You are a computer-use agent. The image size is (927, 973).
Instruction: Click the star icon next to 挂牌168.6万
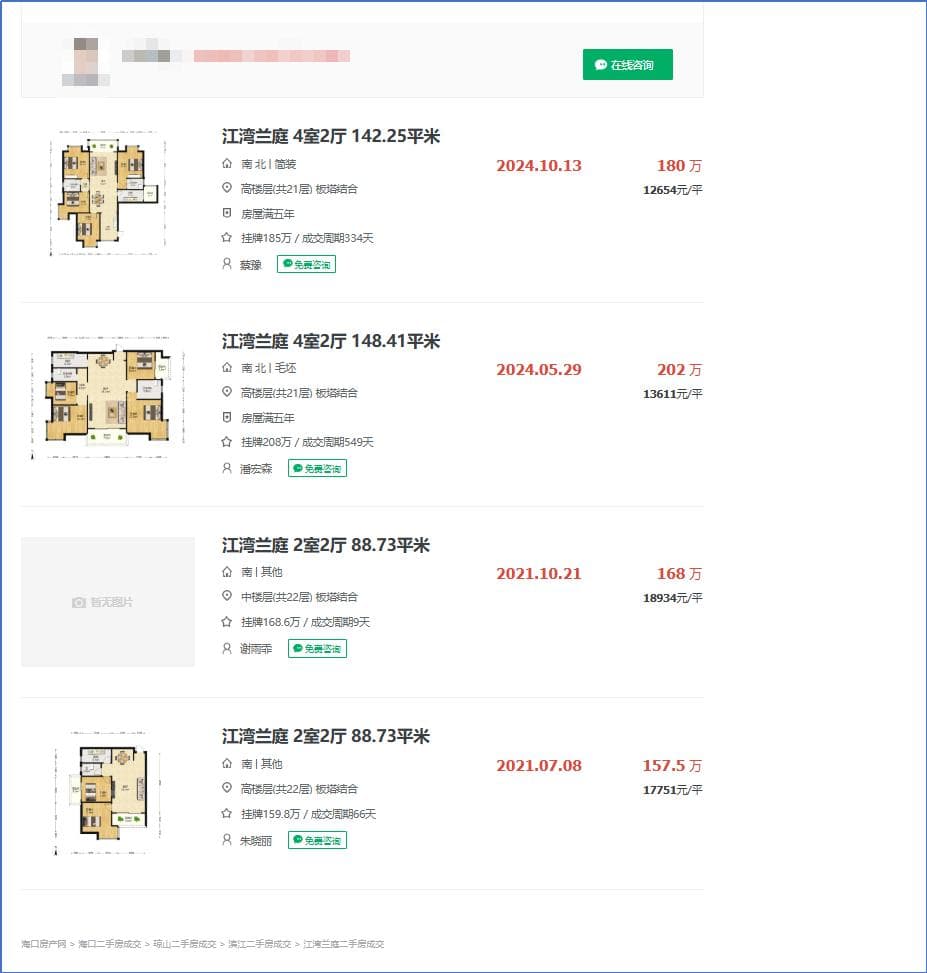tap(227, 622)
